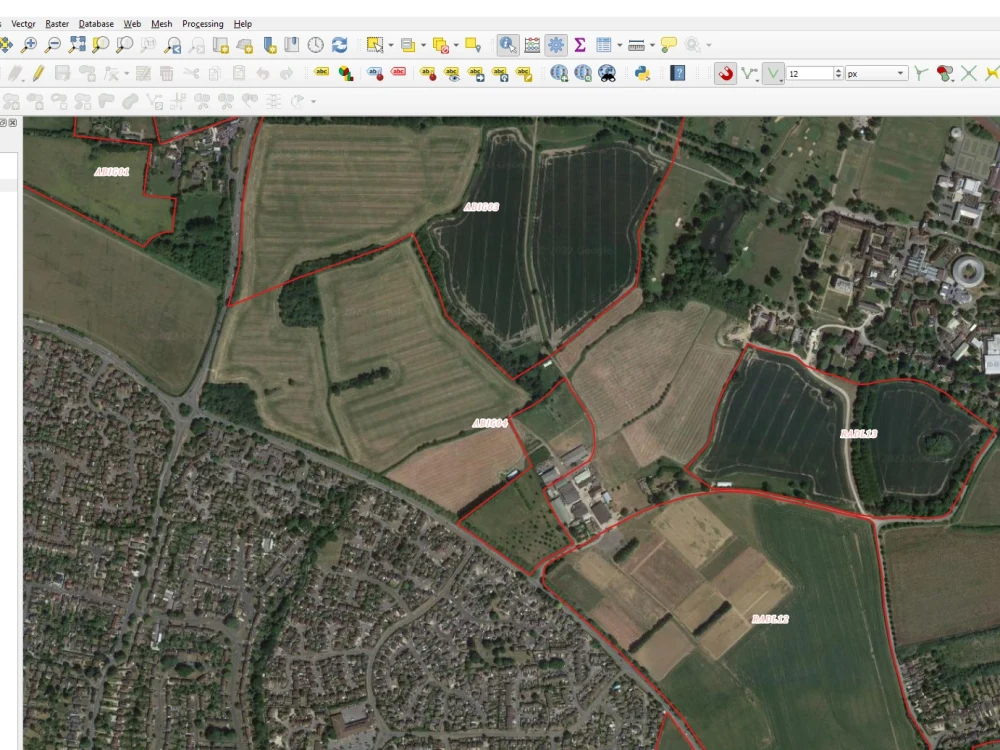Toggle display of unplaced labels
Screen dimensions: 1000x750
pyautogui.click(x=398, y=73)
